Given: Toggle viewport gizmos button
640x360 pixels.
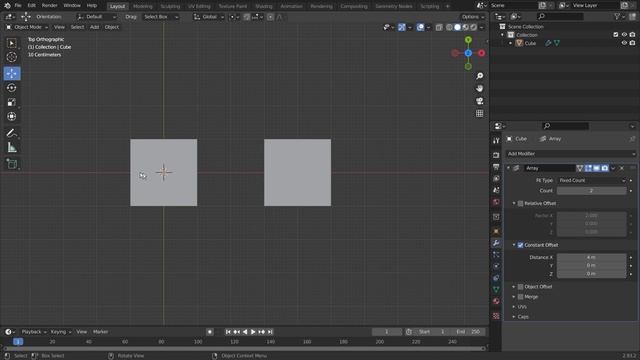Looking at the screenshot, I should (x=402, y=27).
